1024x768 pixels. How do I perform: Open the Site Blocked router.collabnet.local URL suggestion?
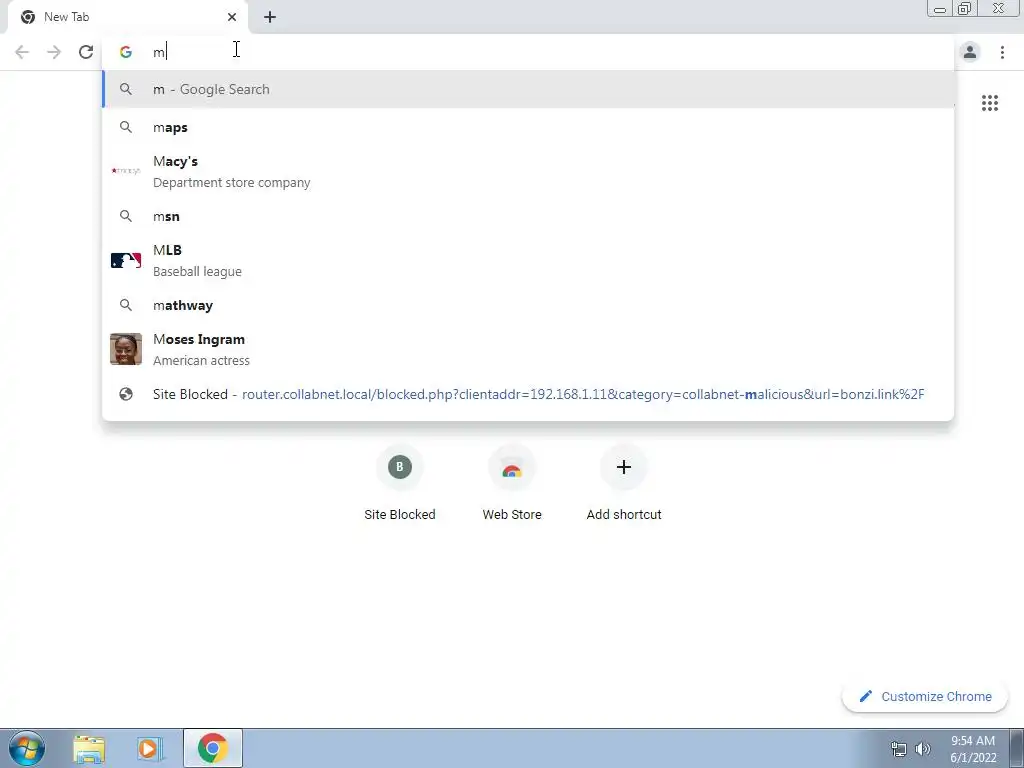(x=528, y=394)
